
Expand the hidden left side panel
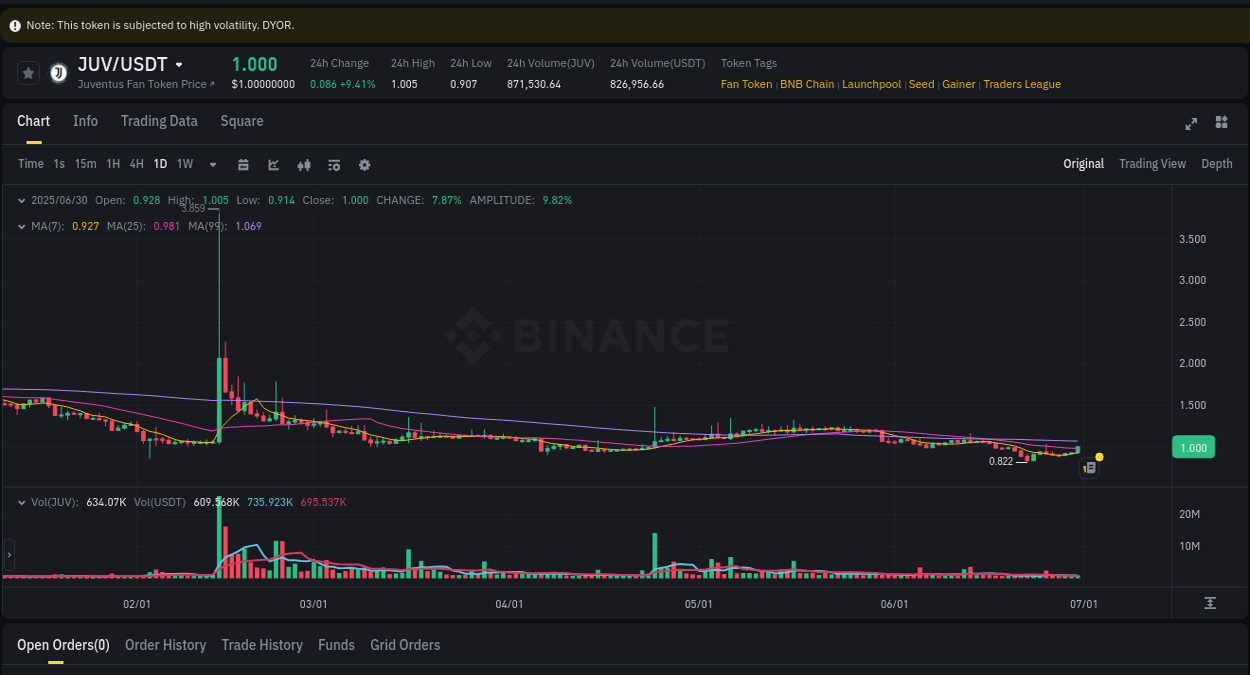8,554
